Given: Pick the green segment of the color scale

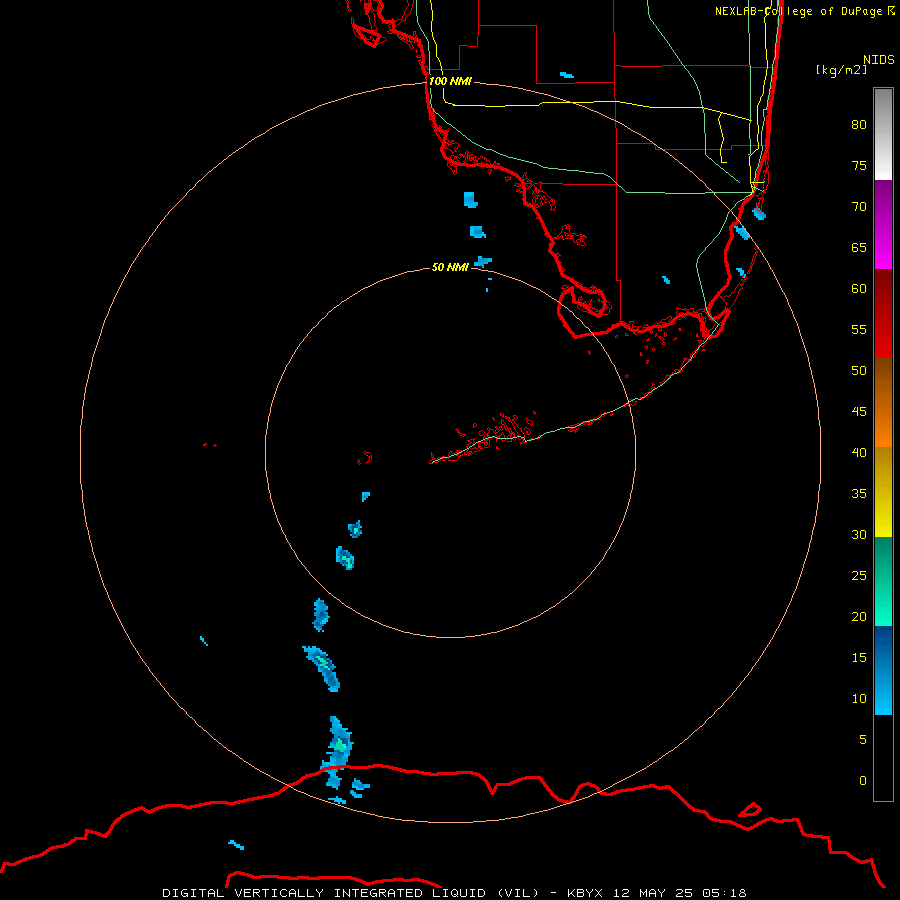Looking at the screenshot, I should pos(883,581).
